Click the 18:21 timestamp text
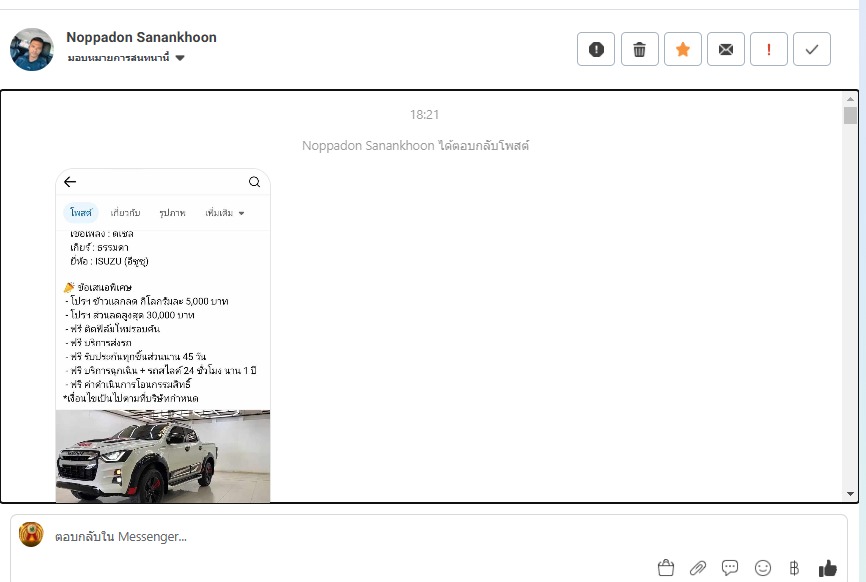Image resolution: width=866 pixels, height=582 pixels. (424, 114)
